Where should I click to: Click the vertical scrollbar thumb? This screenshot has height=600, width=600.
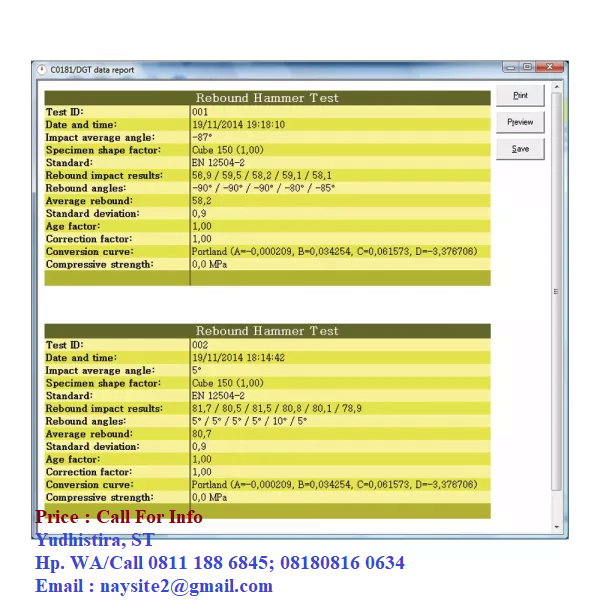(x=557, y=292)
